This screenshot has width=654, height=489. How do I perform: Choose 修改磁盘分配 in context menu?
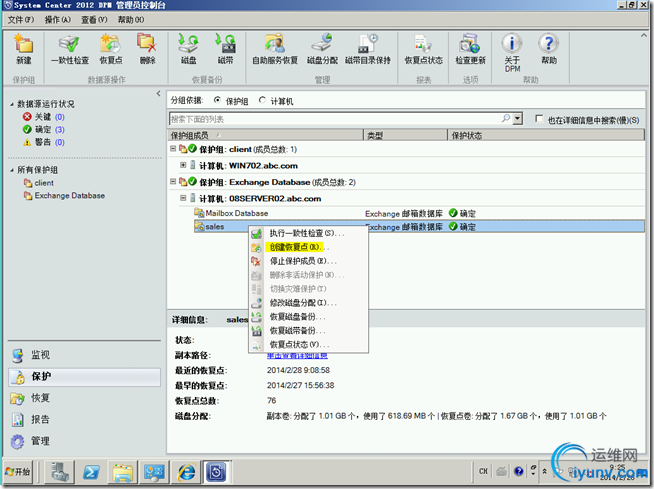point(308,302)
